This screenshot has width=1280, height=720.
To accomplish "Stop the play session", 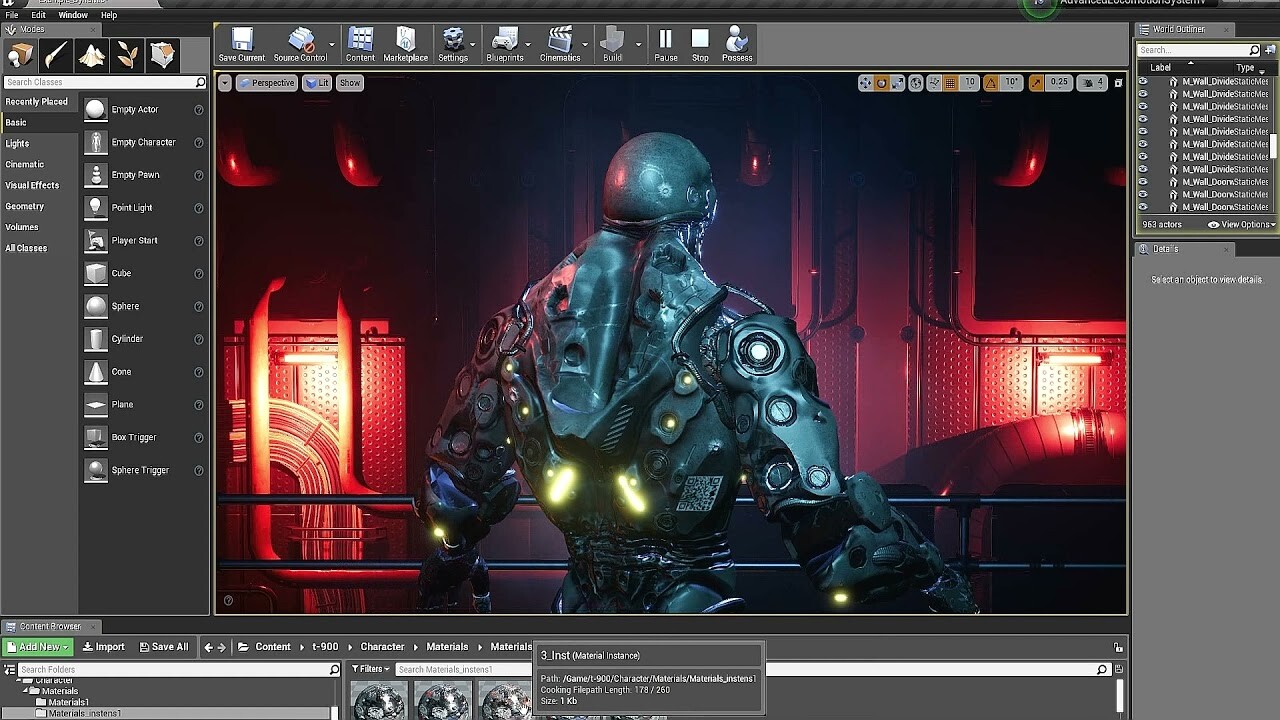I will click(x=700, y=44).
